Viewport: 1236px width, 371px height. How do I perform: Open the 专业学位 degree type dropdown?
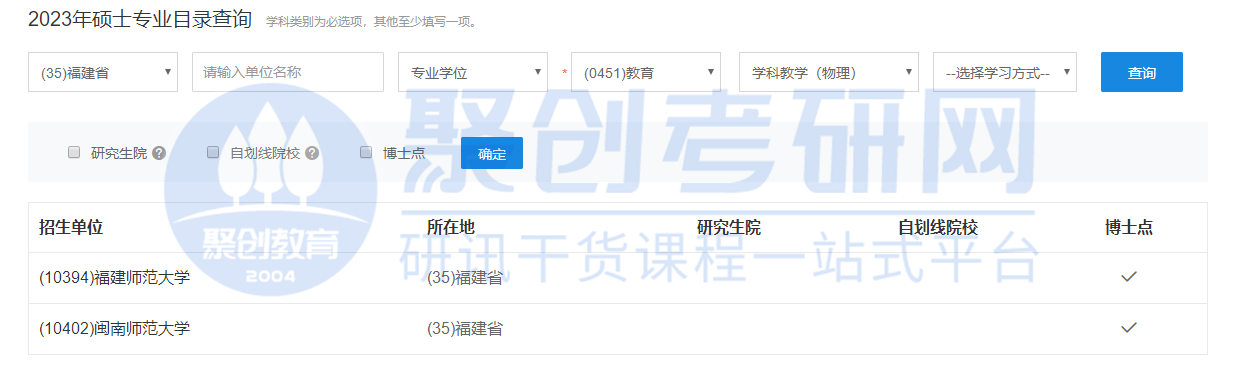click(x=472, y=72)
